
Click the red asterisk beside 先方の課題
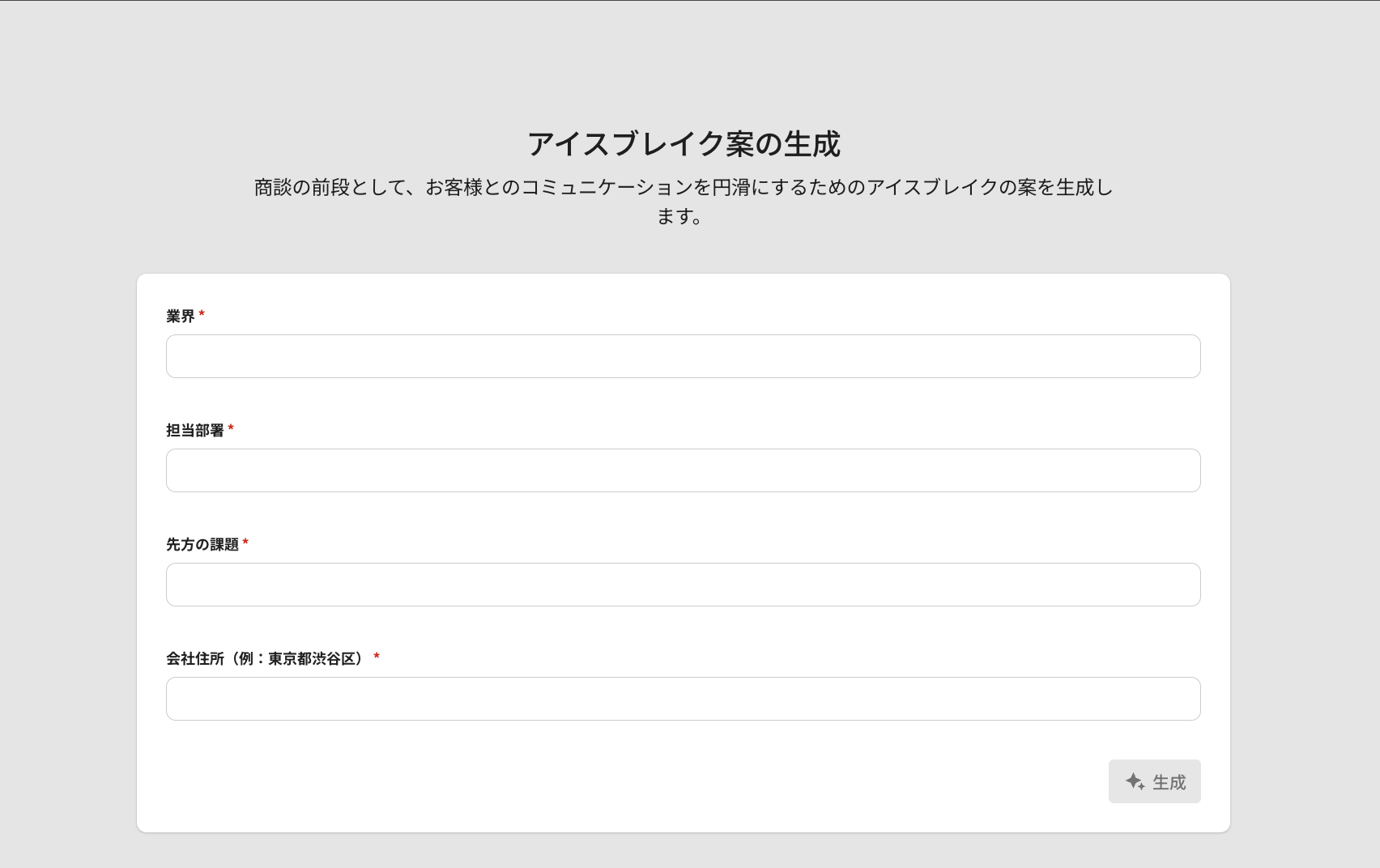point(245,542)
